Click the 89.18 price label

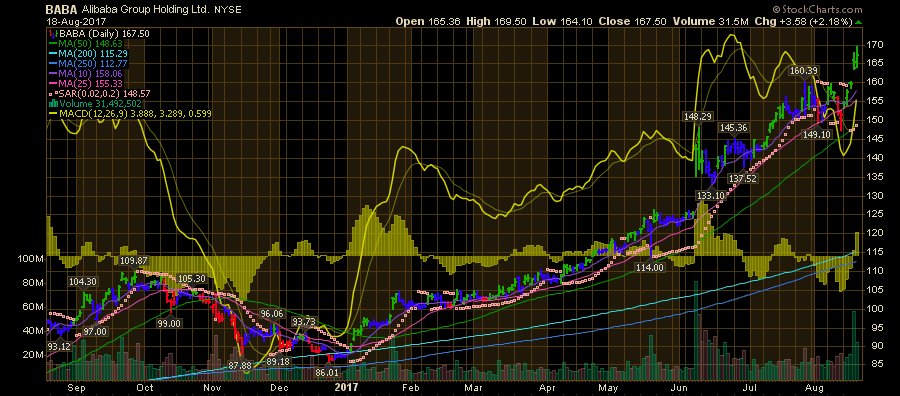[x=278, y=362]
